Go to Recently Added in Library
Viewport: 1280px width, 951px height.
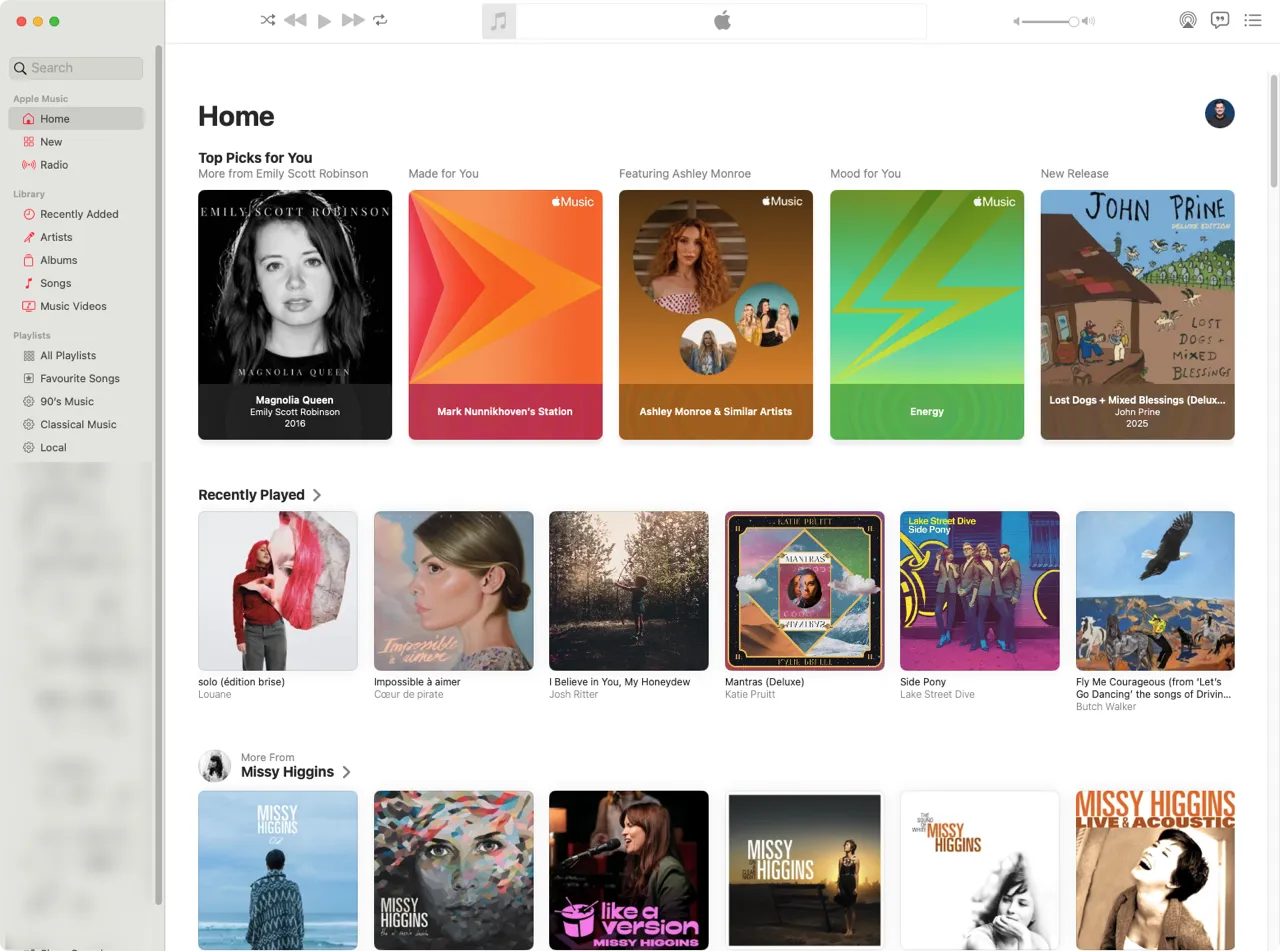coord(79,214)
